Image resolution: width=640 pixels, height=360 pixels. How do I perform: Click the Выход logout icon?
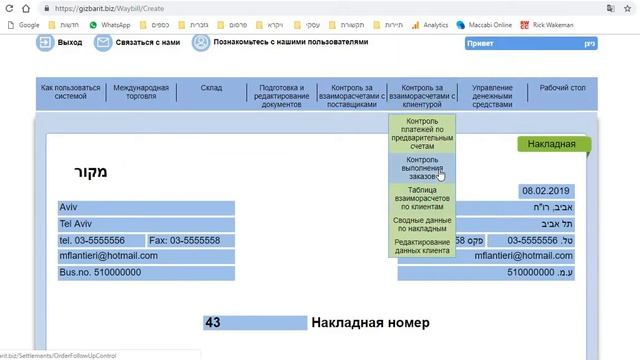click(45, 42)
